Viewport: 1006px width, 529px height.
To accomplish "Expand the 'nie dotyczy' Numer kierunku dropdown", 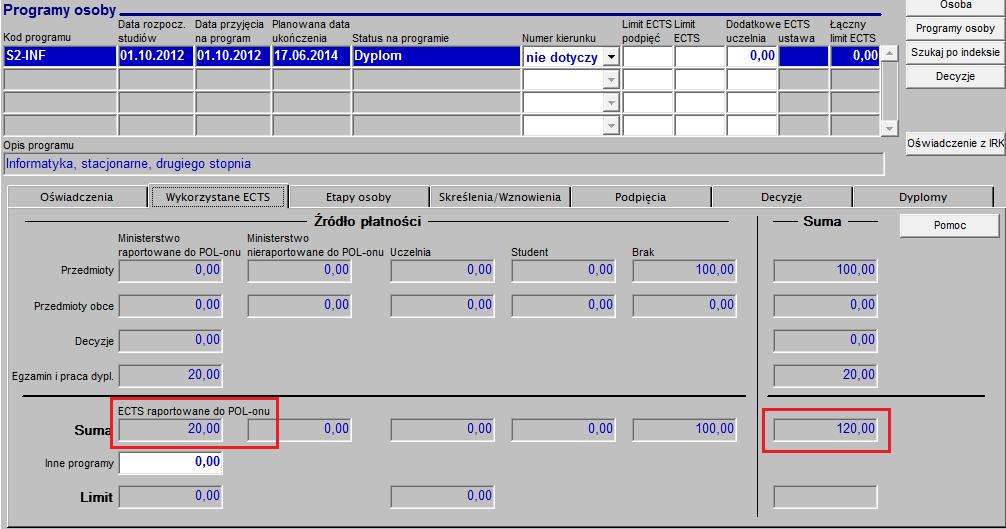I will 611,57.
